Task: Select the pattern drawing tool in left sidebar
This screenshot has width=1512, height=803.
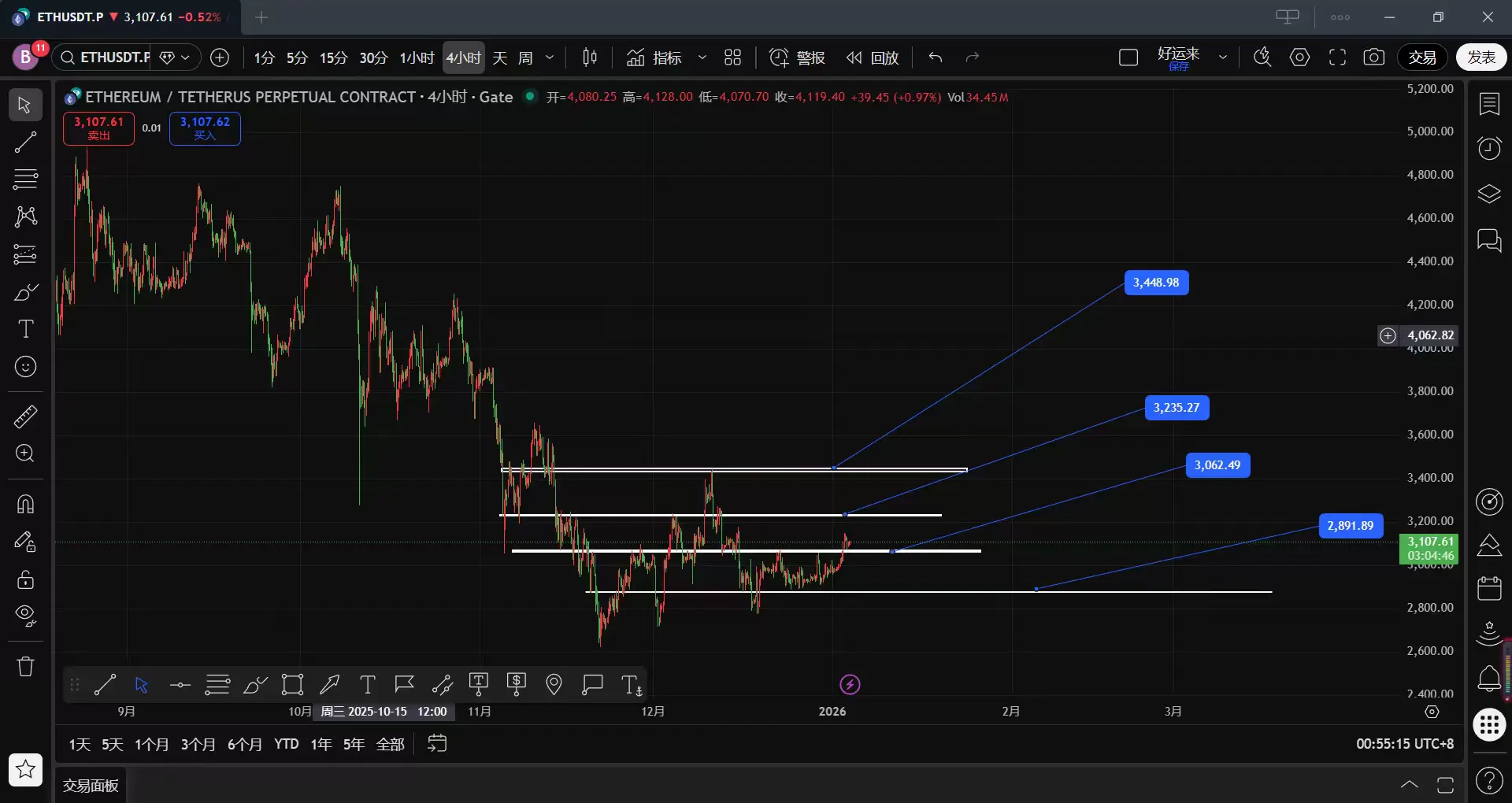Action: pos(25,216)
